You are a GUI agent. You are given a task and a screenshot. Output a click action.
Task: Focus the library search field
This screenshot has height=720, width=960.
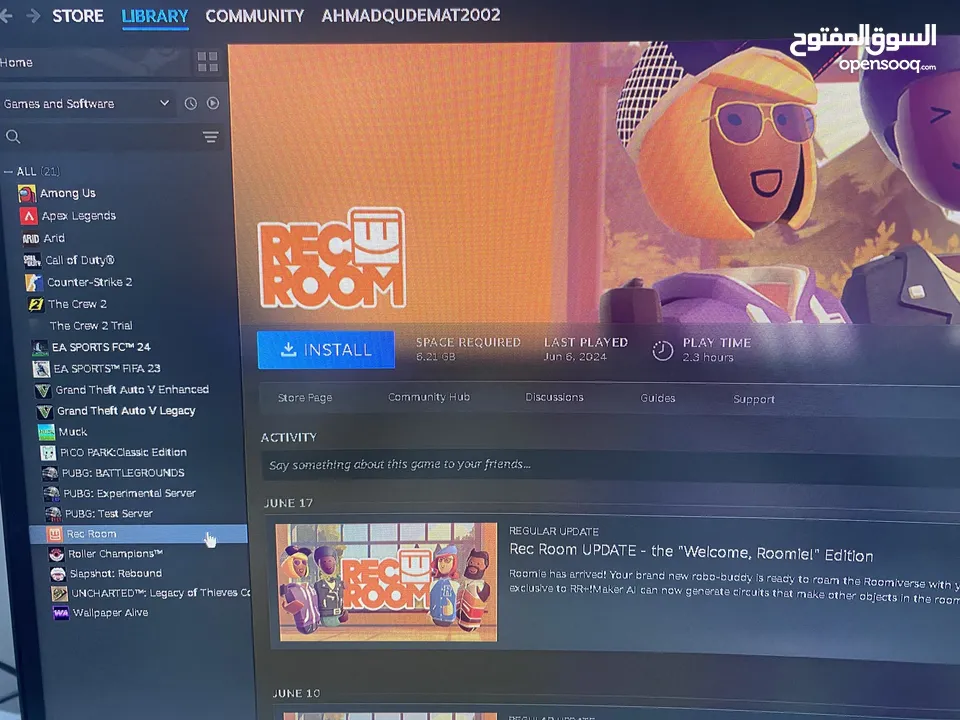tap(110, 137)
